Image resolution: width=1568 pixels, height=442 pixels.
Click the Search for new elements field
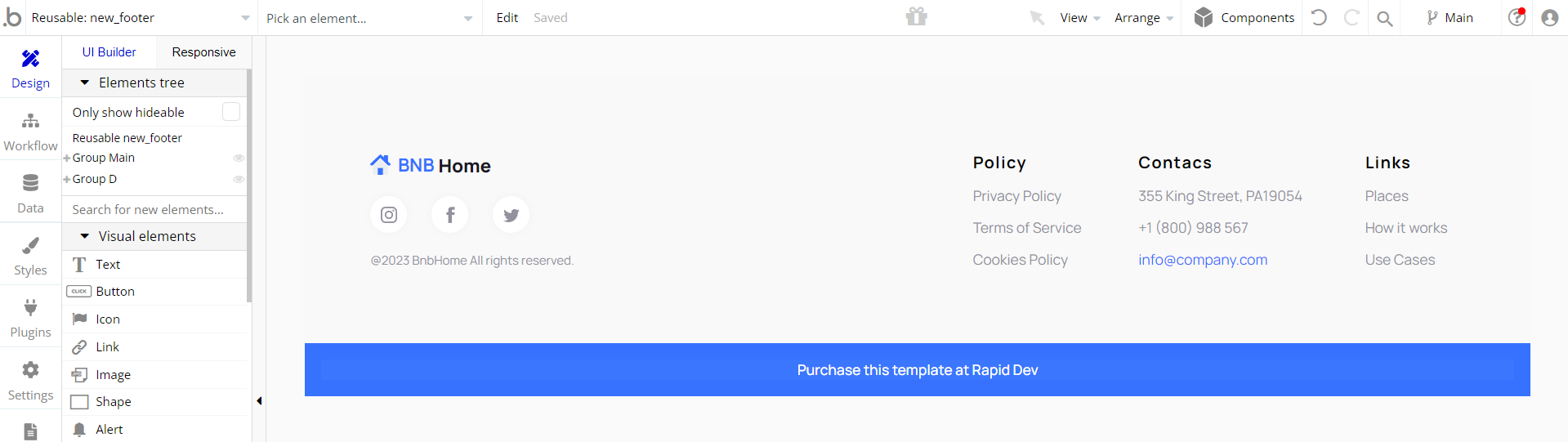pyautogui.click(x=154, y=209)
